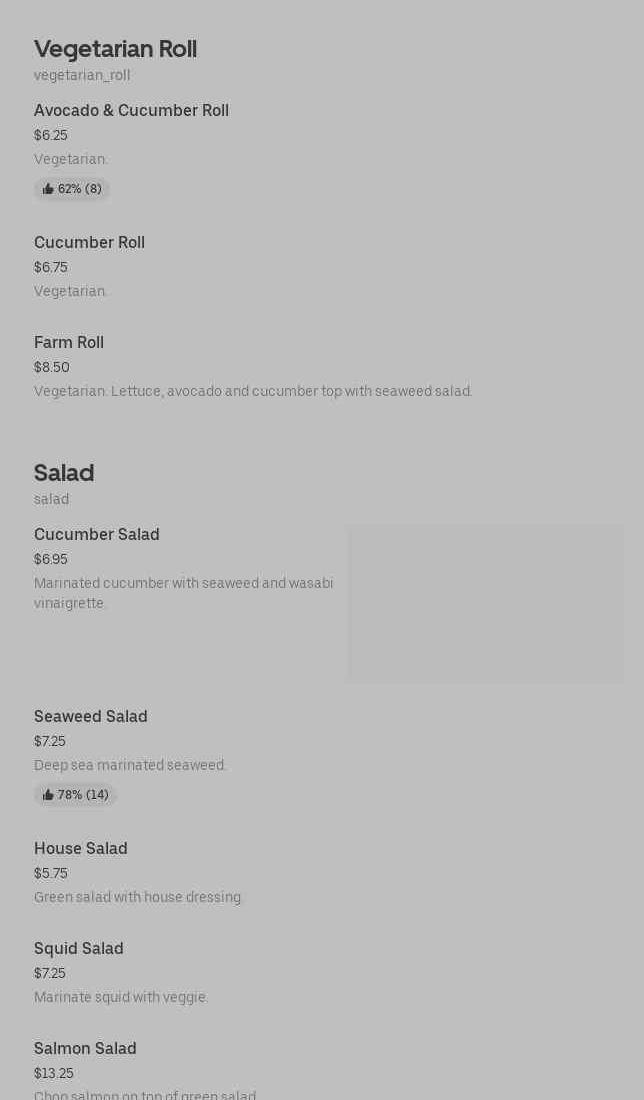This screenshot has width=644, height=1100.
Task: Click the Vegetarian Roll section heading
Action: 115,49
